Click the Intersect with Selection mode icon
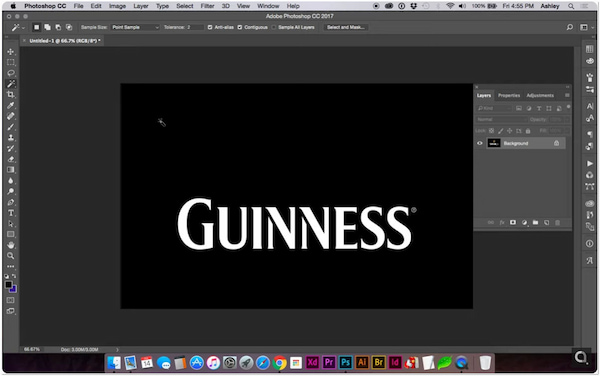 pyautogui.click(x=69, y=27)
